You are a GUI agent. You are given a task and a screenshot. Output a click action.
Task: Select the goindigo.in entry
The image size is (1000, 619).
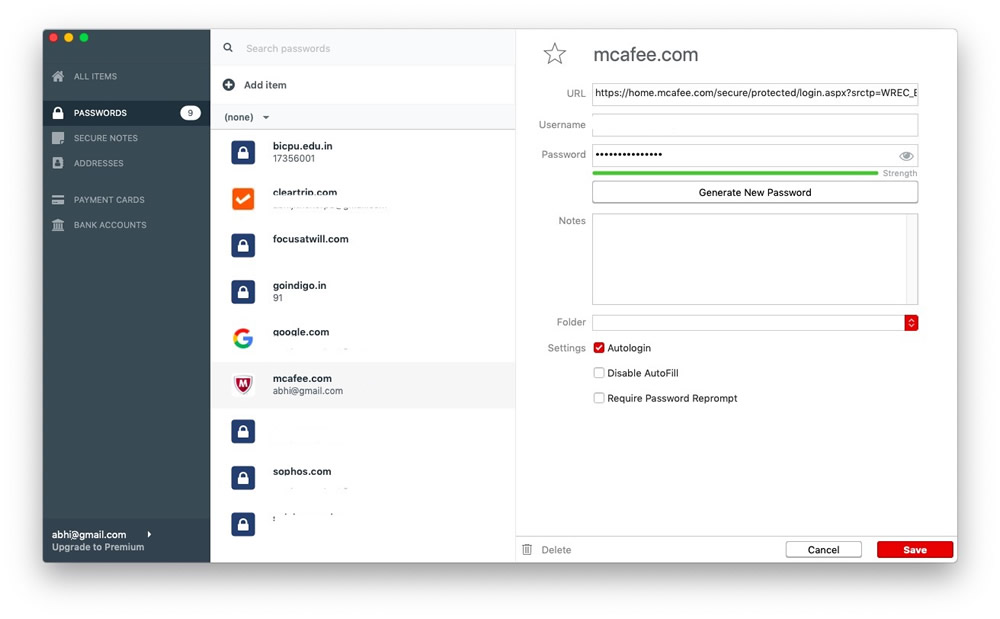tap(363, 292)
